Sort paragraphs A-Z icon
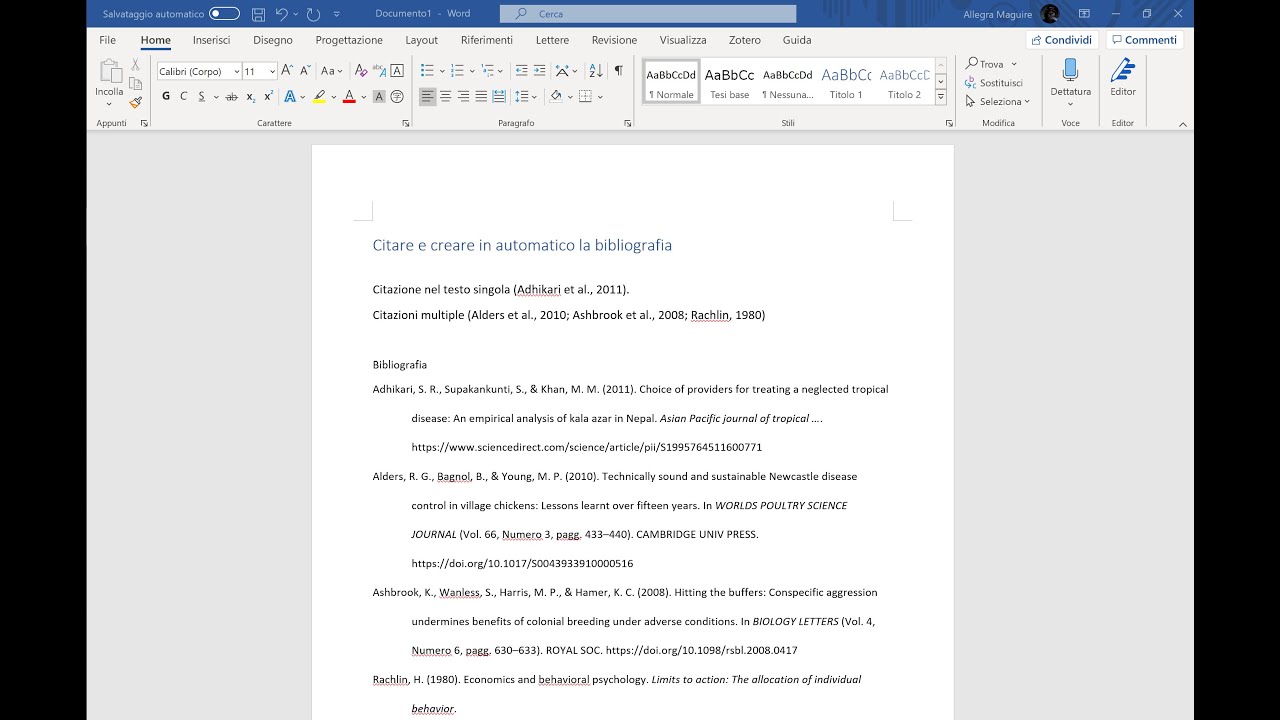The height and width of the screenshot is (720, 1280). click(596, 71)
